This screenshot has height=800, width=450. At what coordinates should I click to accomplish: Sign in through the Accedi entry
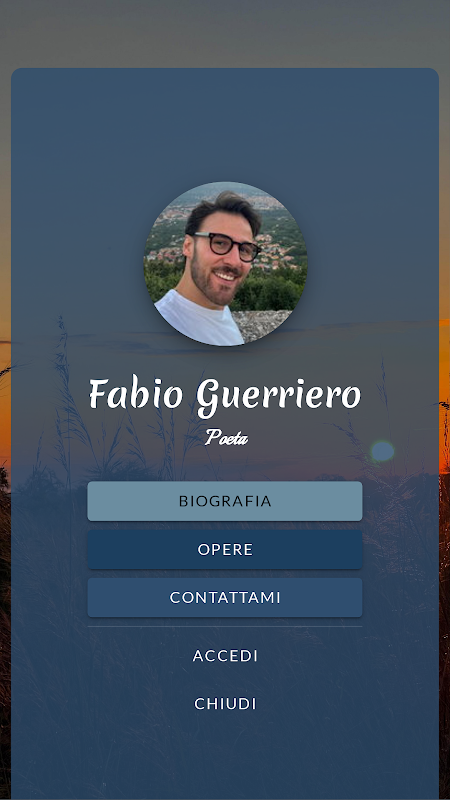(225, 656)
